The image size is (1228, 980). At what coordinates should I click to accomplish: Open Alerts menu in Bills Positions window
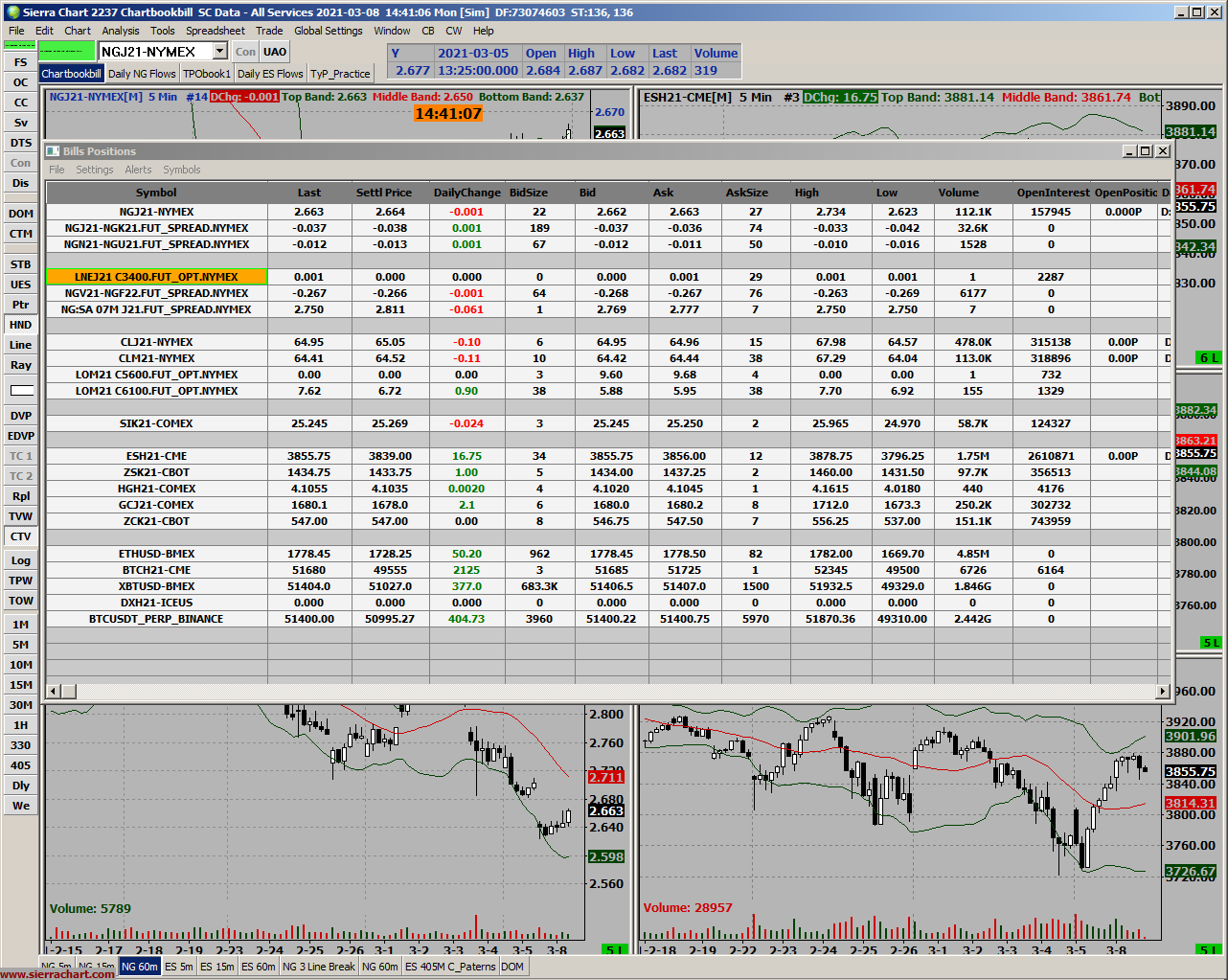(138, 170)
